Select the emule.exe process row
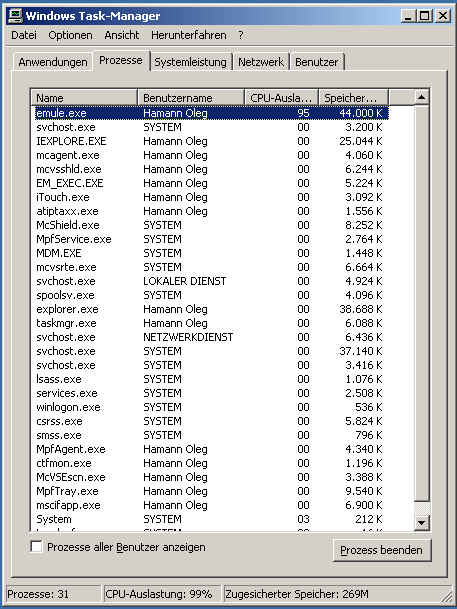Viewport: 457px width, 609px height. pos(210,113)
